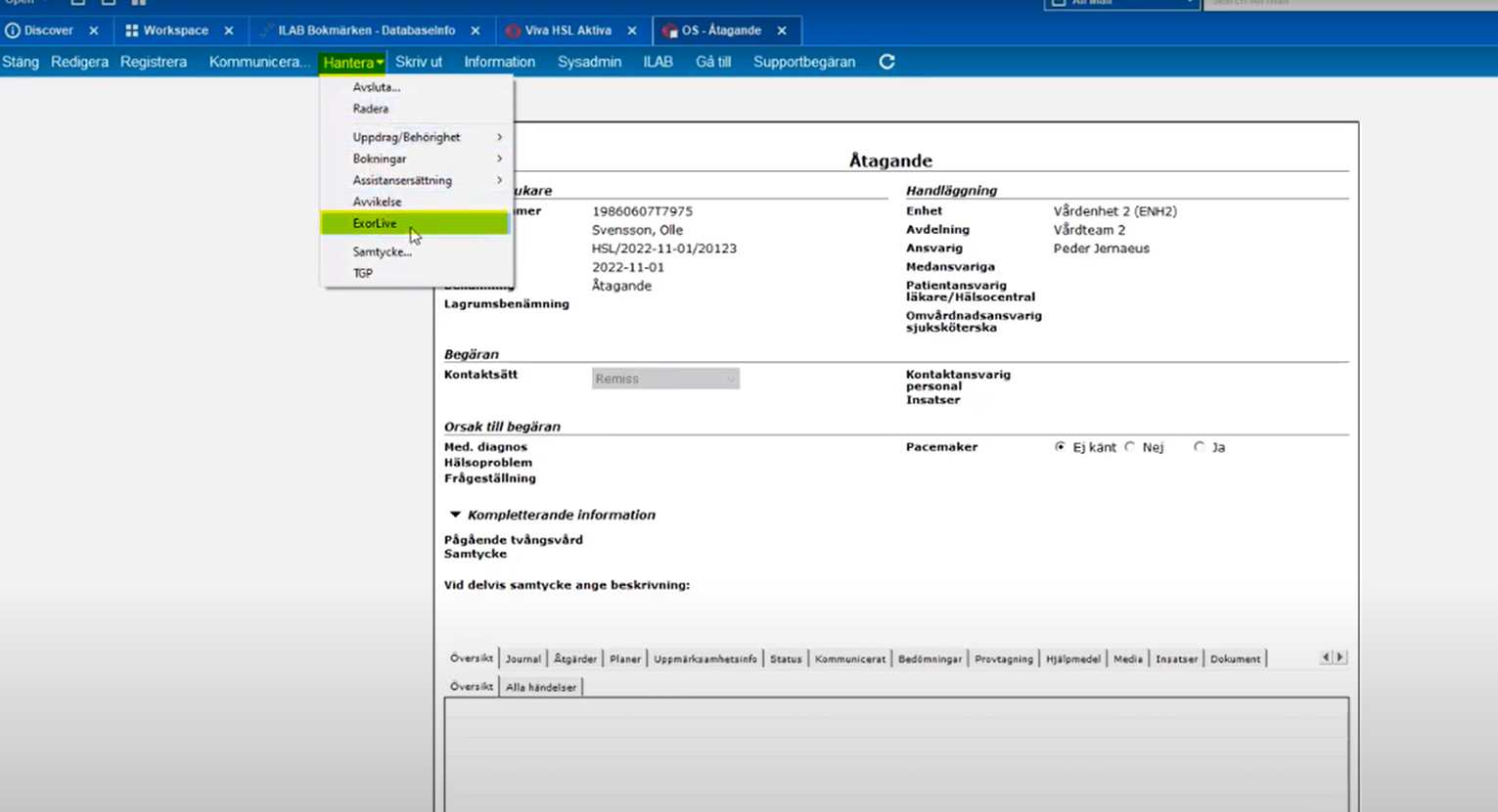Select the highlighted ExorLive menu entry
1498x812 pixels.
[x=415, y=223]
